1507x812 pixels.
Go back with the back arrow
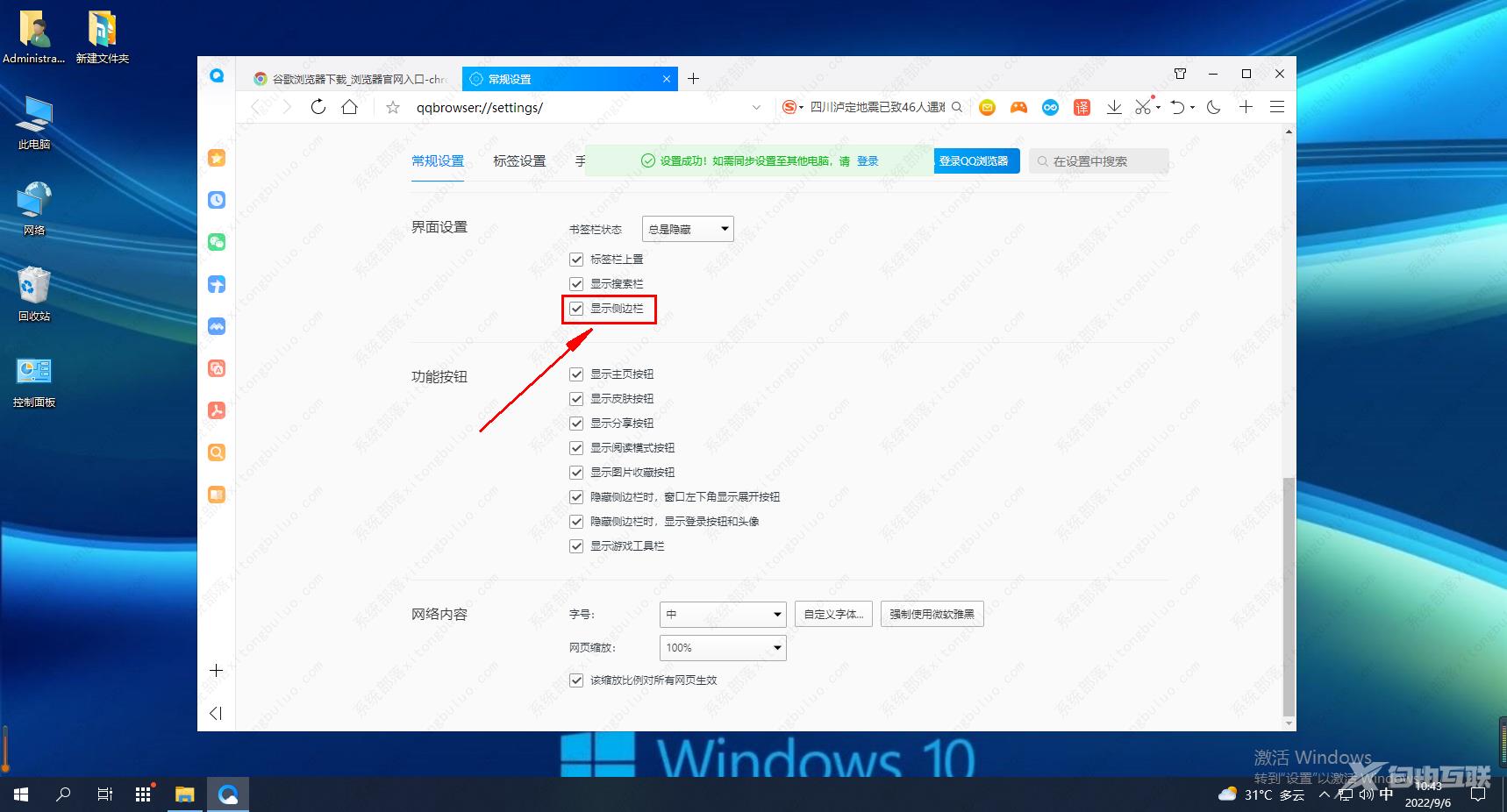pyautogui.click(x=256, y=107)
